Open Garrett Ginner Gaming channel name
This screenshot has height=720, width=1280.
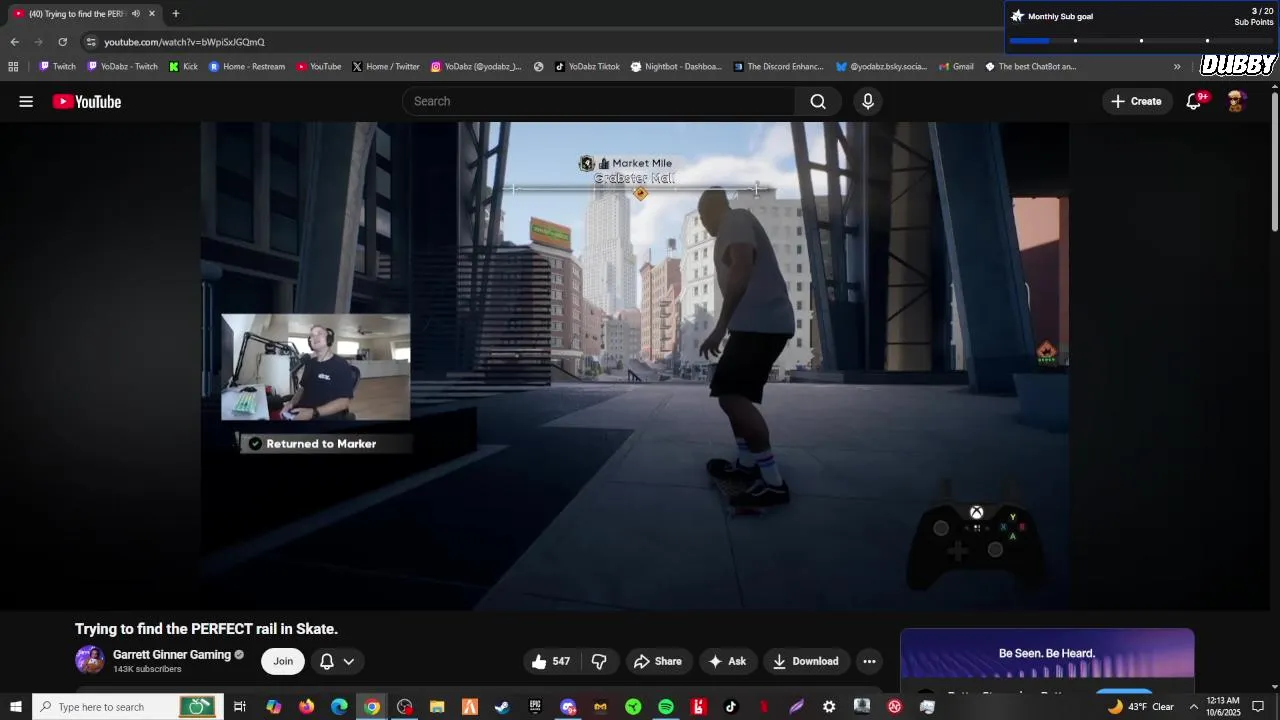[x=172, y=655]
